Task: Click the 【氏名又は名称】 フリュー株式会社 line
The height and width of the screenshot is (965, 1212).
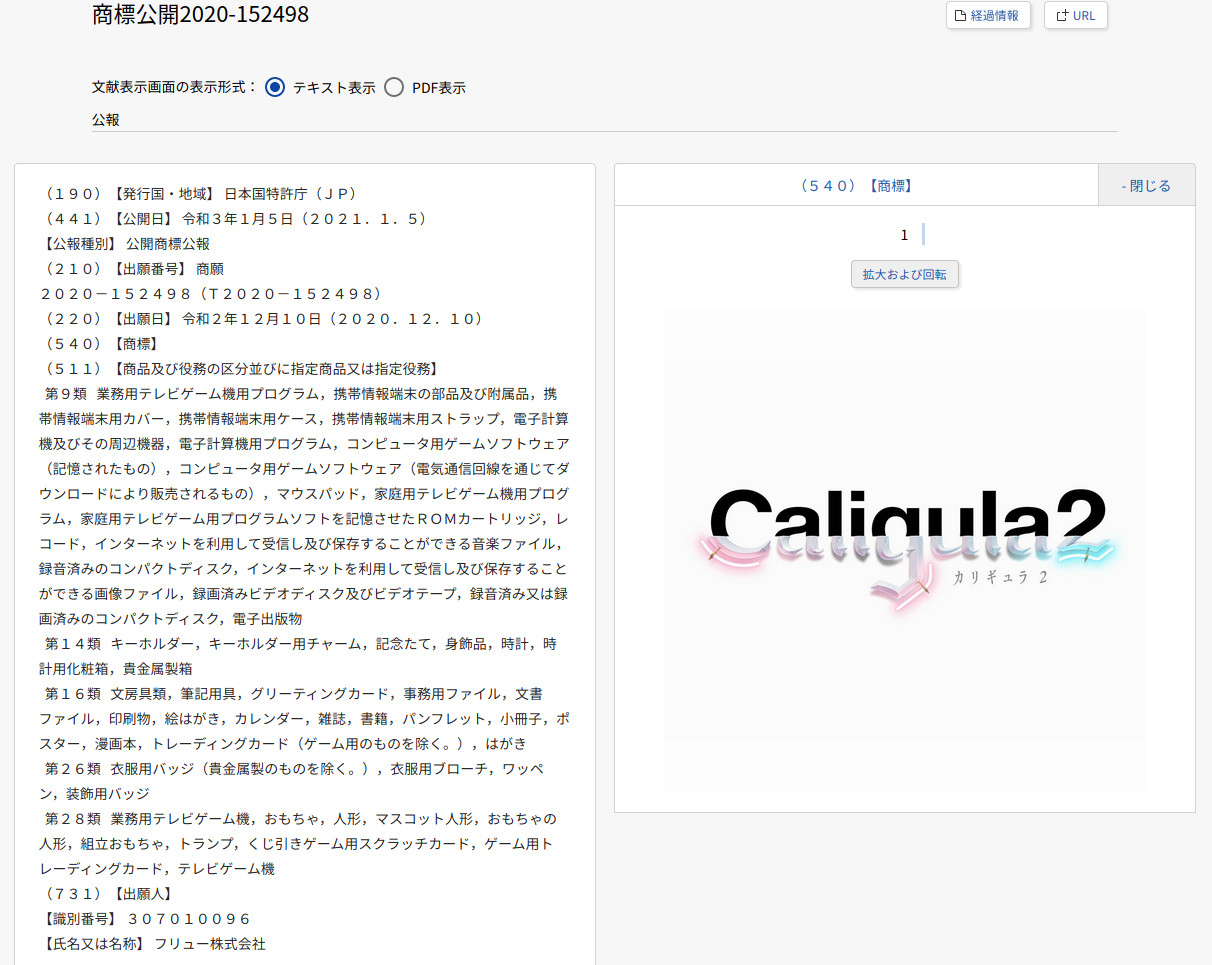Action: pos(152,944)
